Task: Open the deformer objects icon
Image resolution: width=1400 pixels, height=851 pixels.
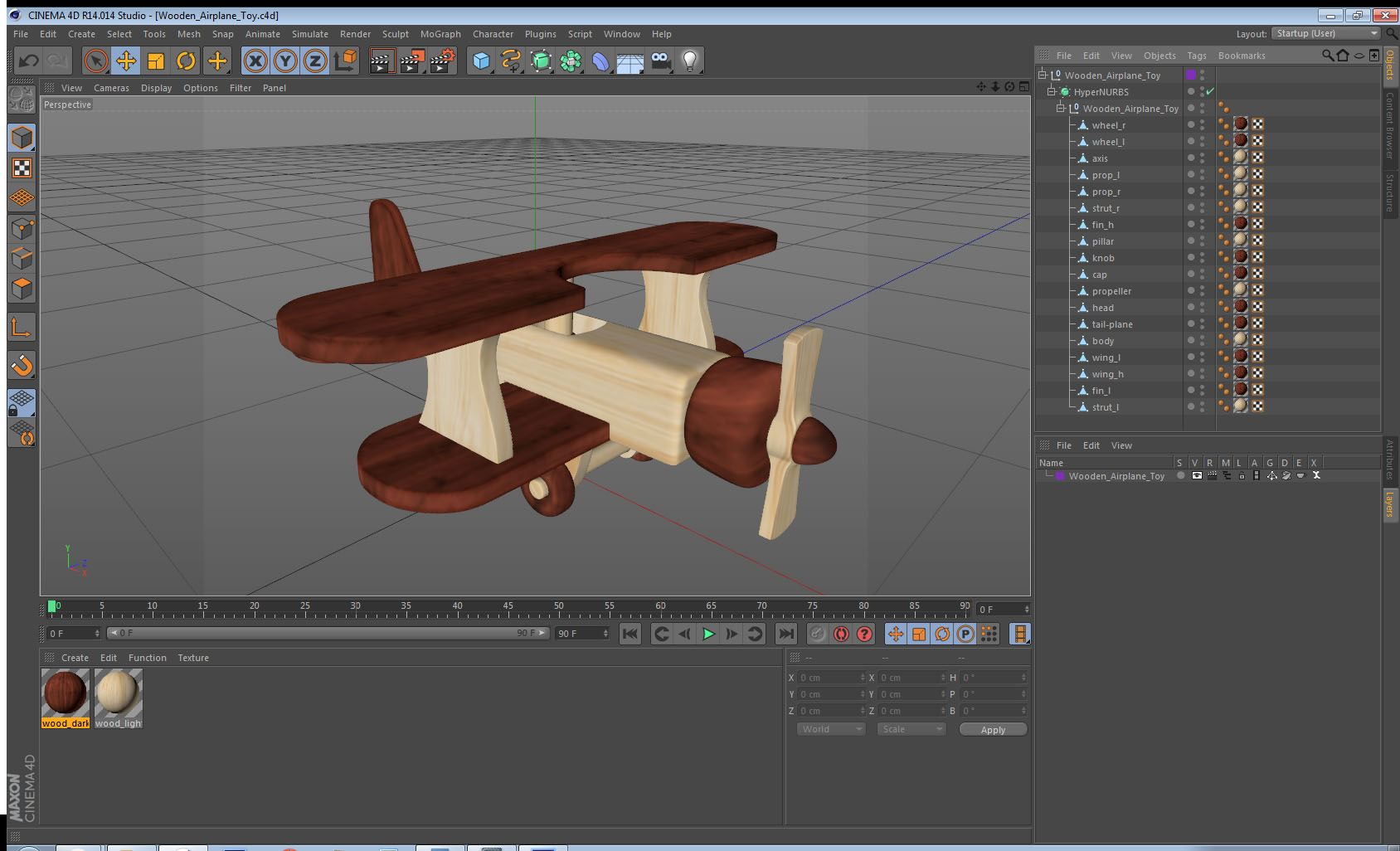Action: (x=600, y=61)
